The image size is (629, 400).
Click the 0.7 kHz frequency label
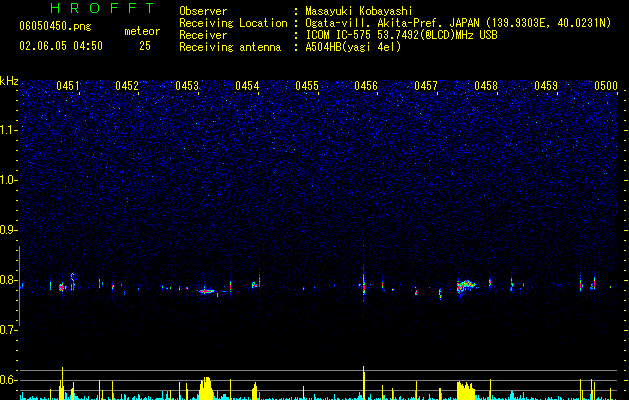tap(8, 330)
